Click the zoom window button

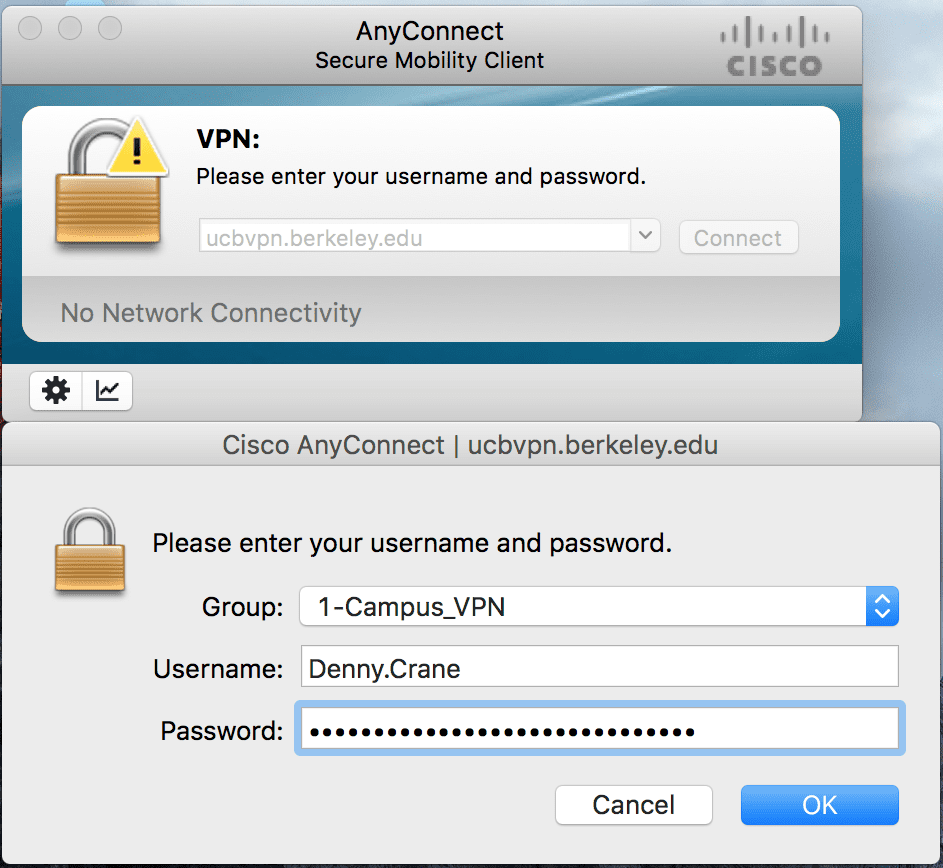110,28
